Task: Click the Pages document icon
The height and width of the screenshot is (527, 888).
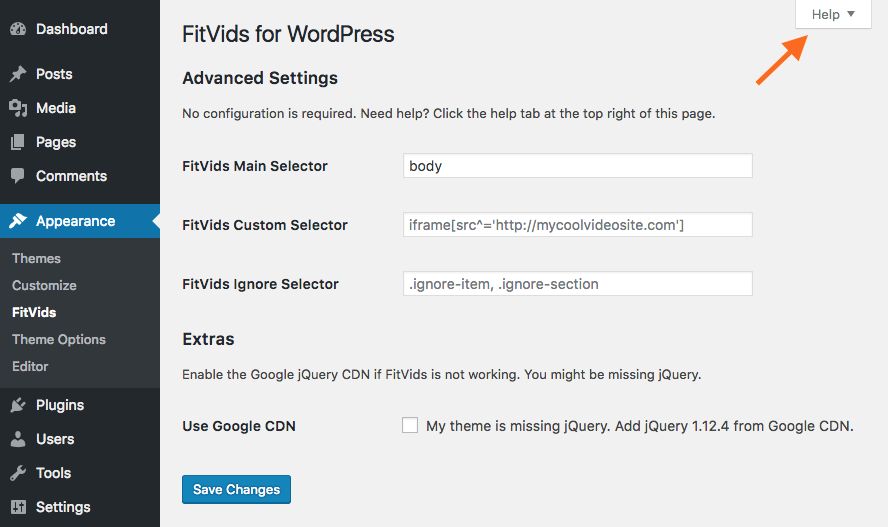Action: coord(18,142)
